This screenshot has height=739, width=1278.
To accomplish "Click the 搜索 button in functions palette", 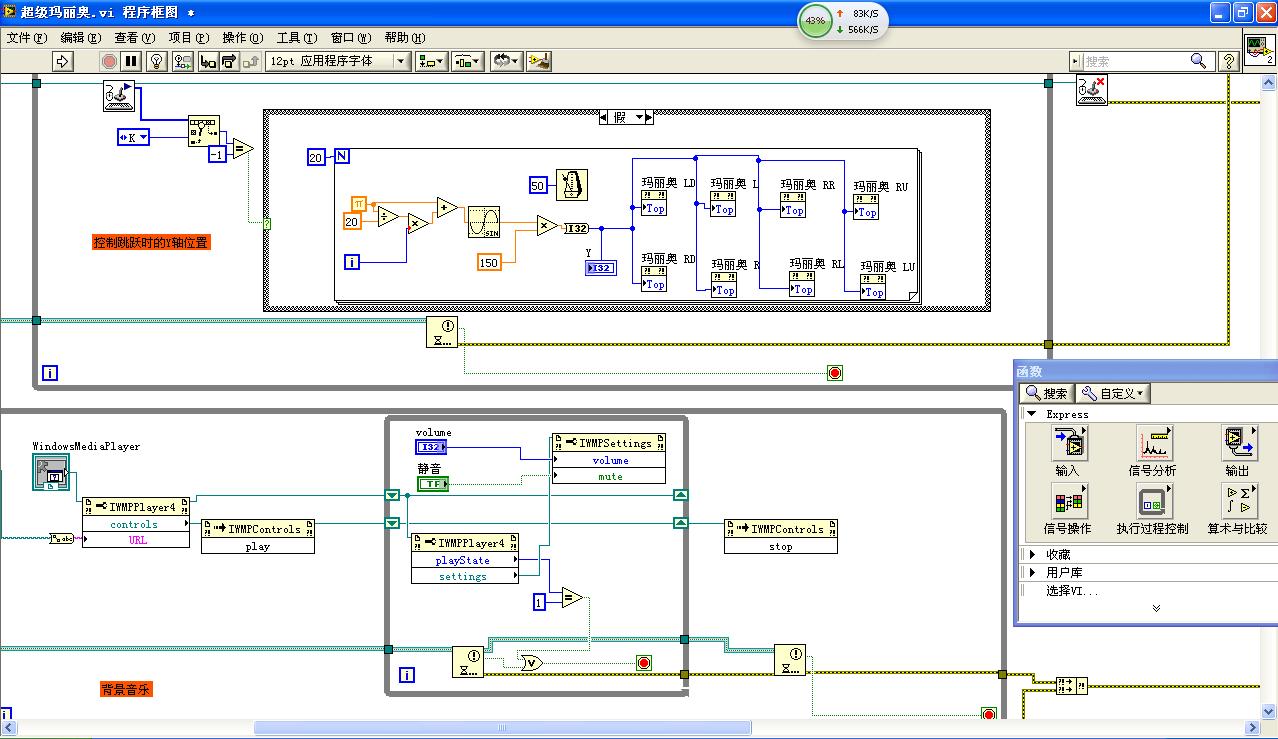I will pyautogui.click(x=1047, y=393).
